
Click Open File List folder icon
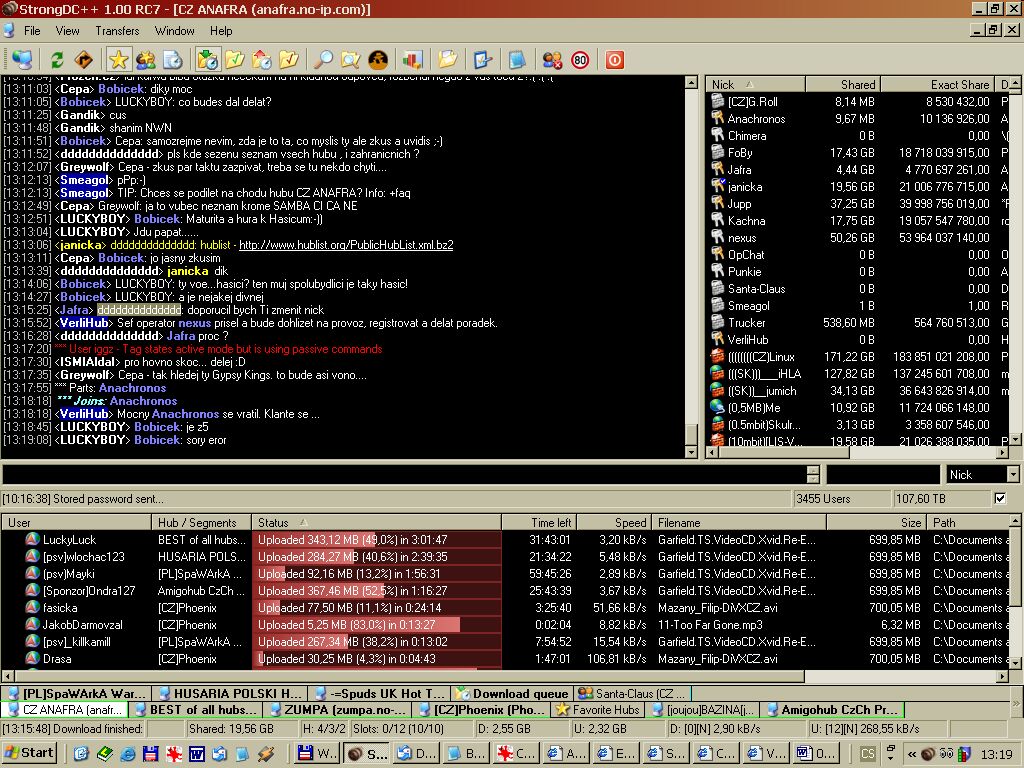pos(447,60)
